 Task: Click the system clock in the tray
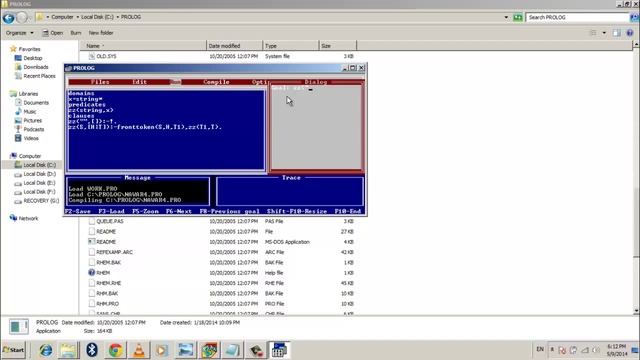(x=617, y=350)
